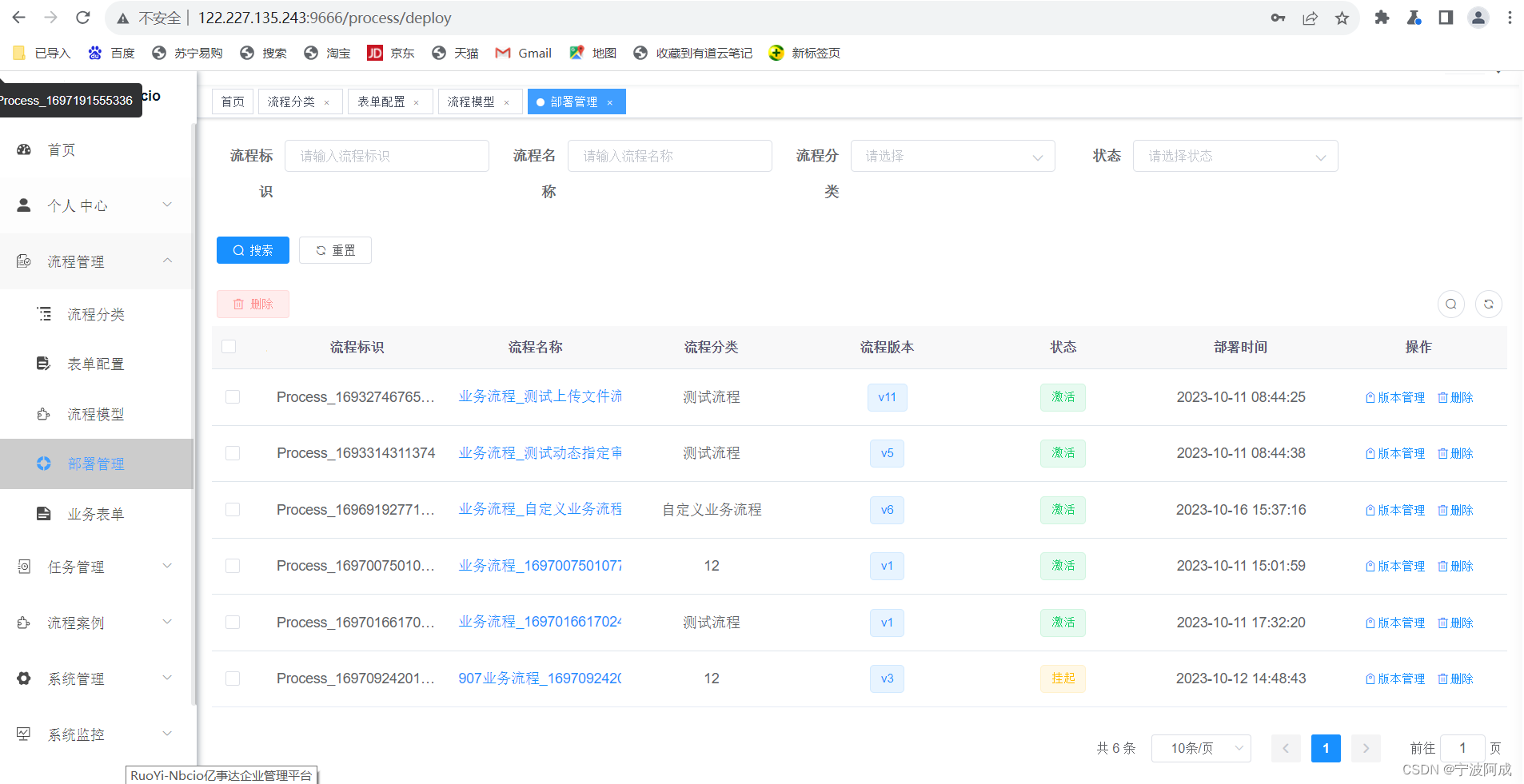Open the browser profile avatar

click(1478, 18)
